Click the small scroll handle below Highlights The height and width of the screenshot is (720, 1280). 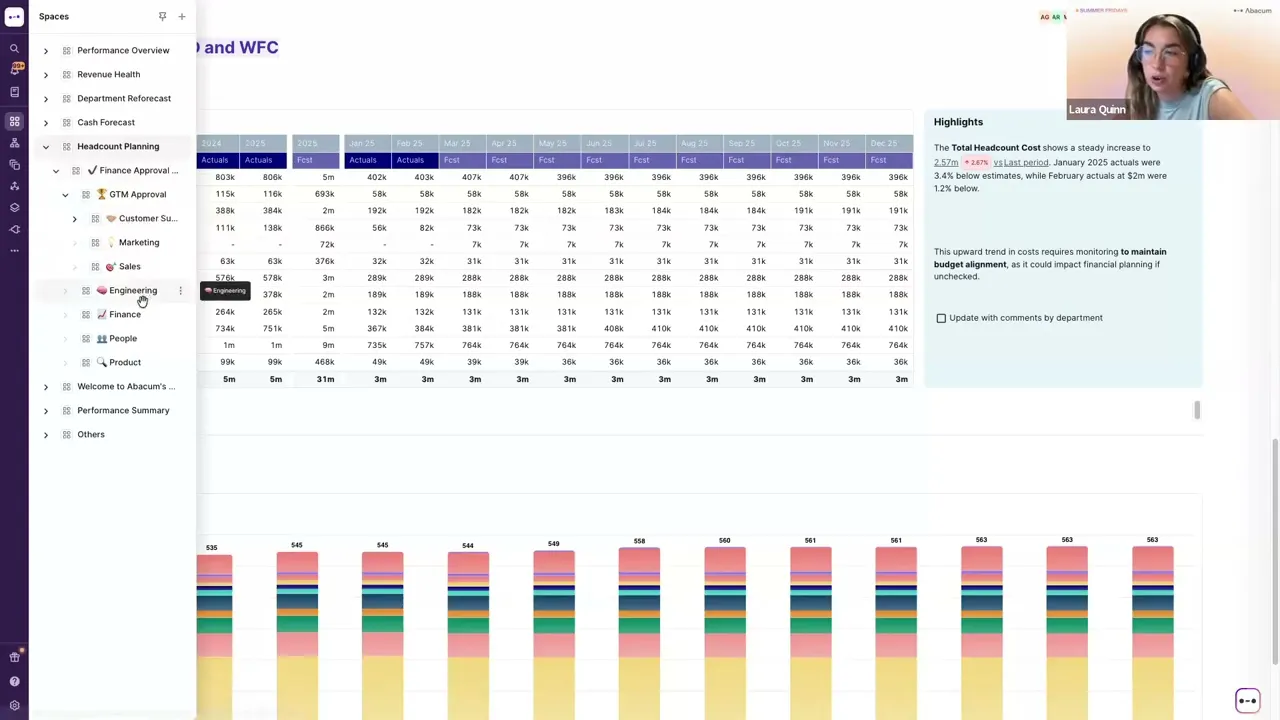pos(1196,410)
